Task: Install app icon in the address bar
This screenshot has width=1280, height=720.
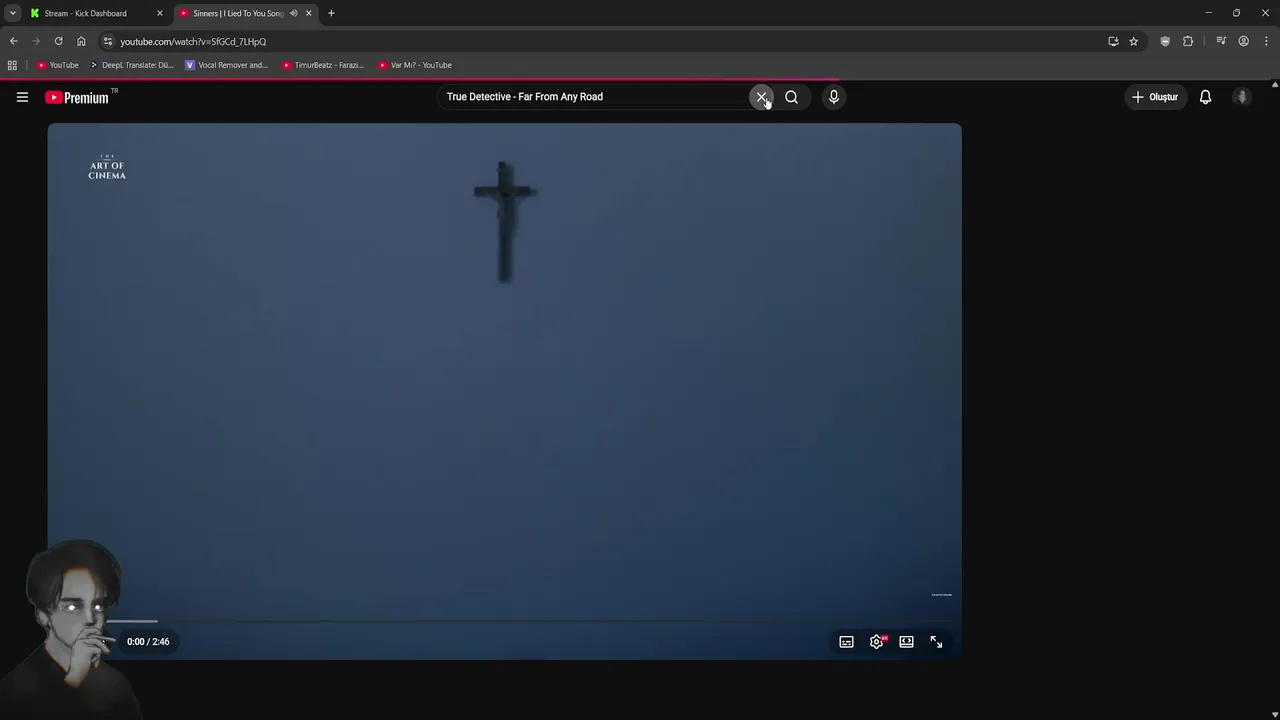Action: pyautogui.click(x=1113, y=41)
